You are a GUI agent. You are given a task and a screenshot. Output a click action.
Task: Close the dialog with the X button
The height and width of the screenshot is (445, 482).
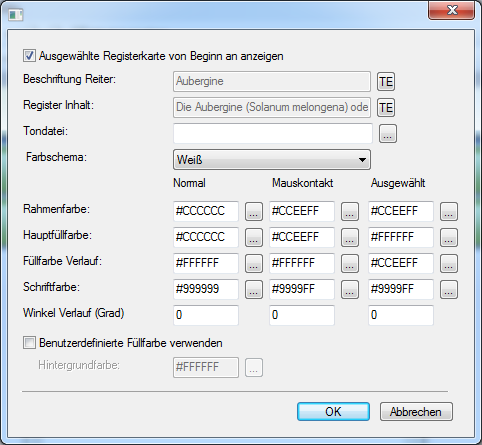452,11
